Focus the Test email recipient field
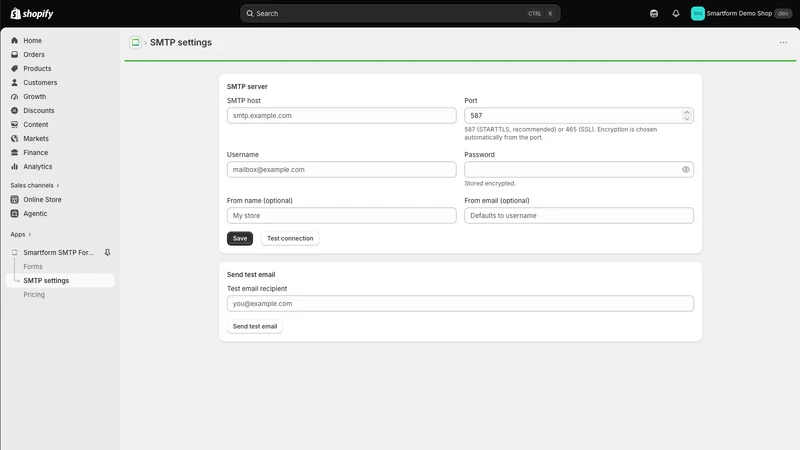The image size is (800, 450). point(460,304)
